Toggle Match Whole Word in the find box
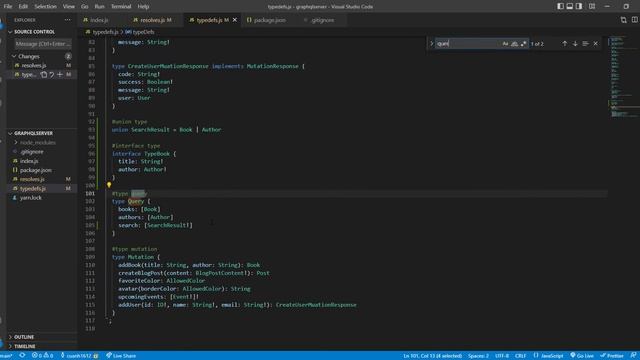 click(514, 44)
